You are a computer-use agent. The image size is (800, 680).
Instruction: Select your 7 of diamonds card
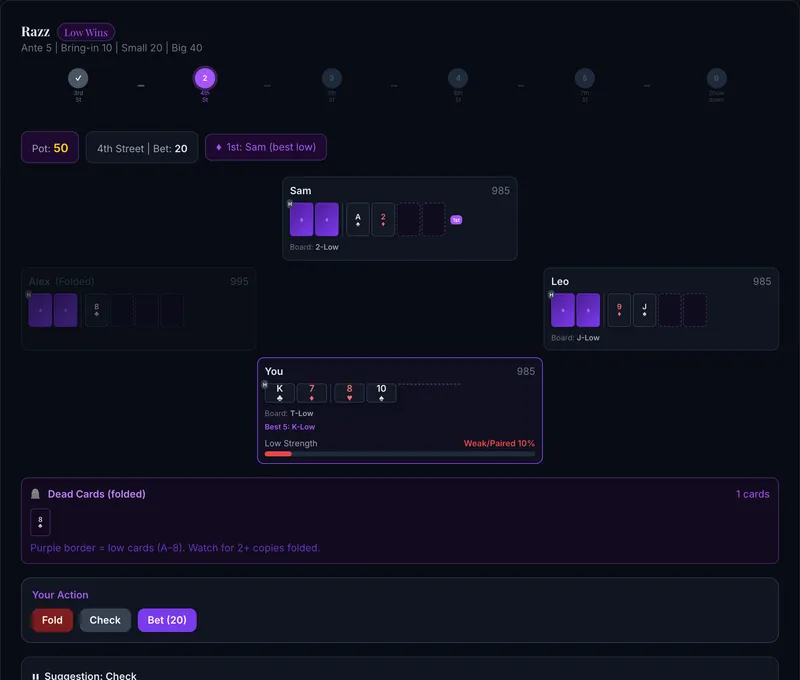click(312, 392)
